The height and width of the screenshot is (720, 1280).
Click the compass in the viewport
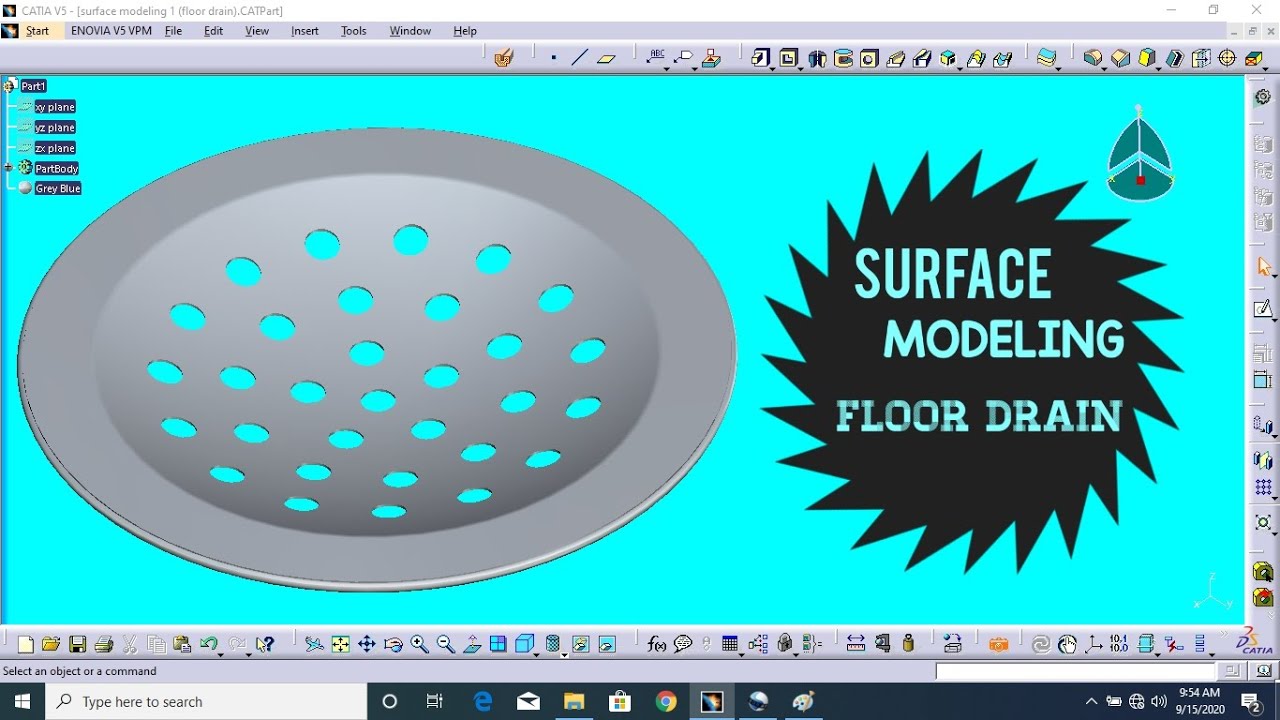pos(1140,153)
